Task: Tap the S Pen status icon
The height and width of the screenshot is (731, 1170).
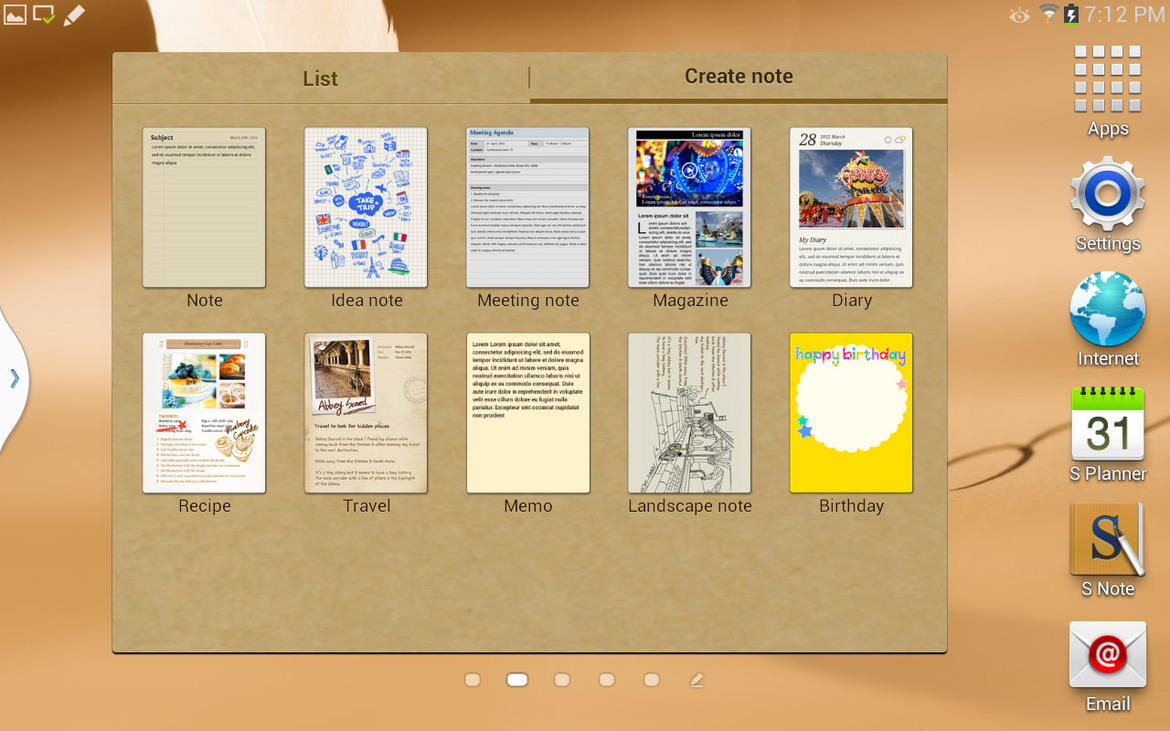Action: point(73,15)
